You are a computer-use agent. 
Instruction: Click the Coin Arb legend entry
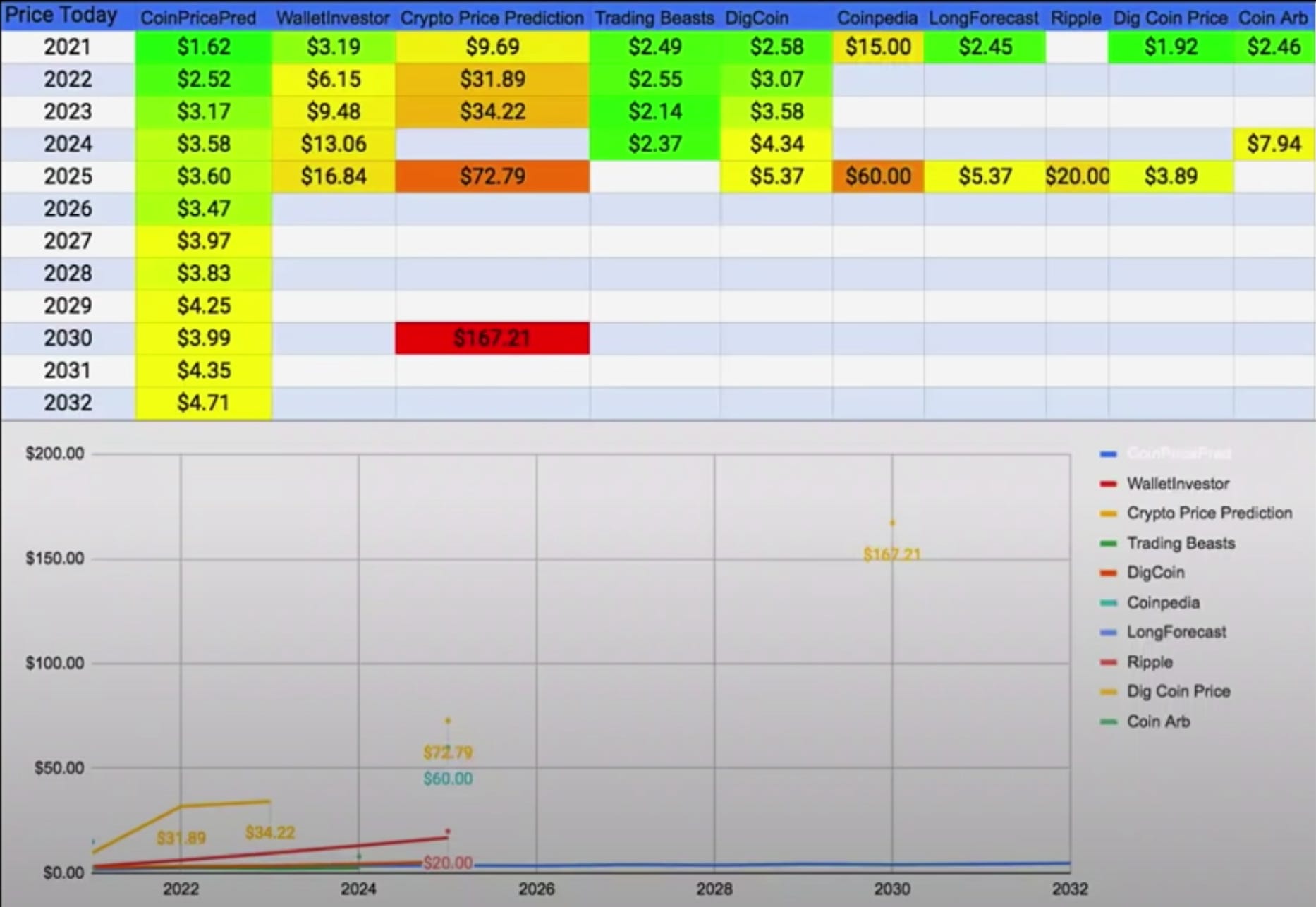1145,722
